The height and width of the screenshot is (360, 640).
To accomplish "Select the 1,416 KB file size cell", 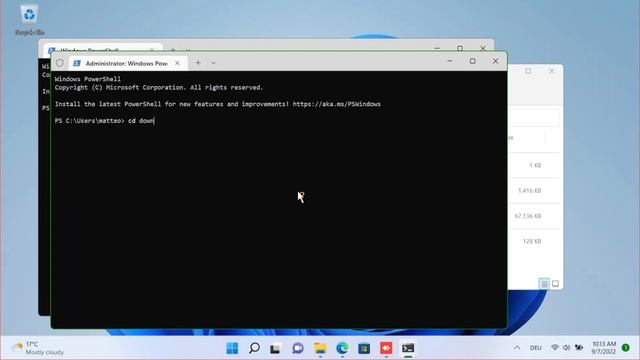I will point(529,191).
